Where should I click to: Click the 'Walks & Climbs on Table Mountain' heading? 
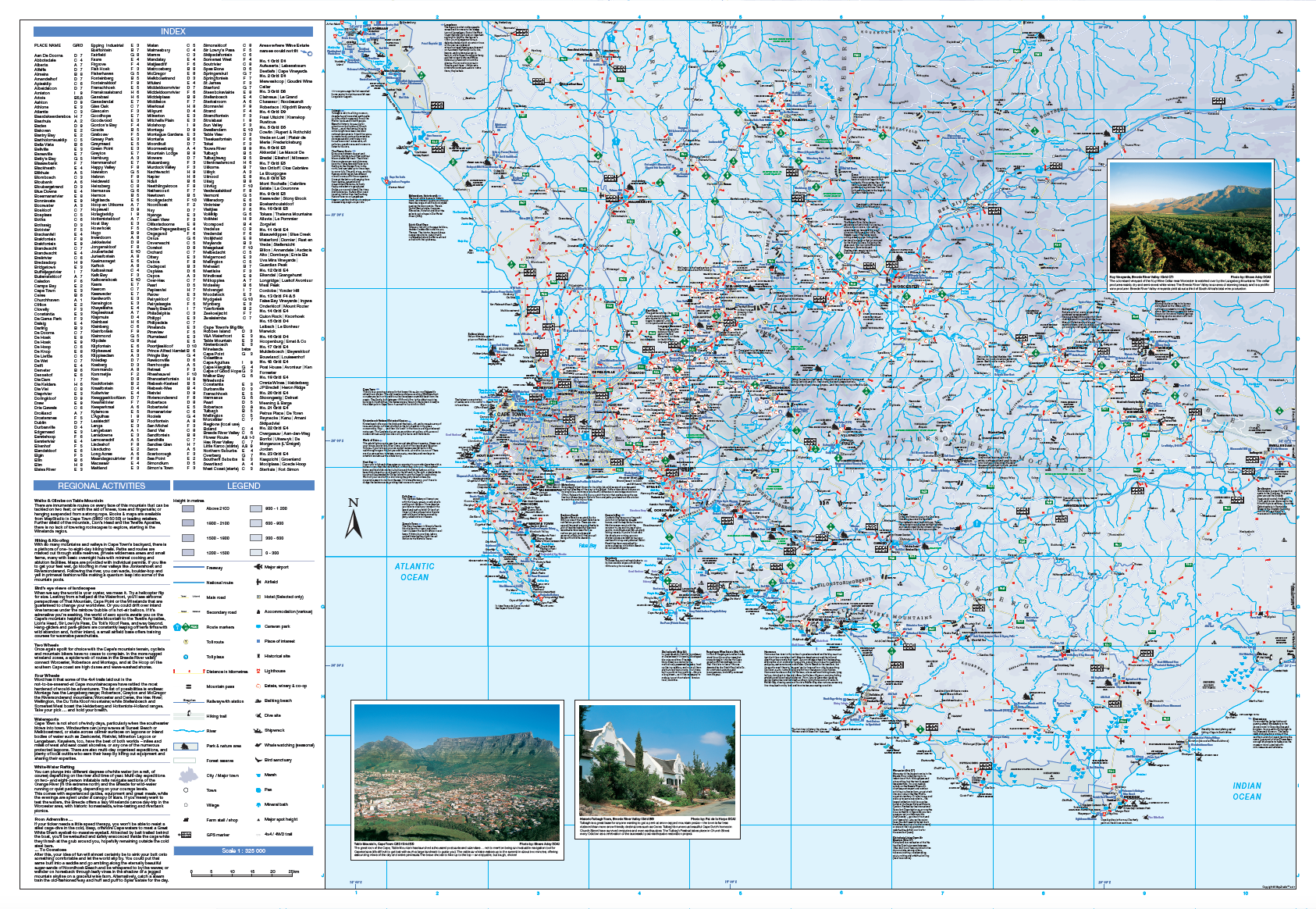tap(69, 501)
